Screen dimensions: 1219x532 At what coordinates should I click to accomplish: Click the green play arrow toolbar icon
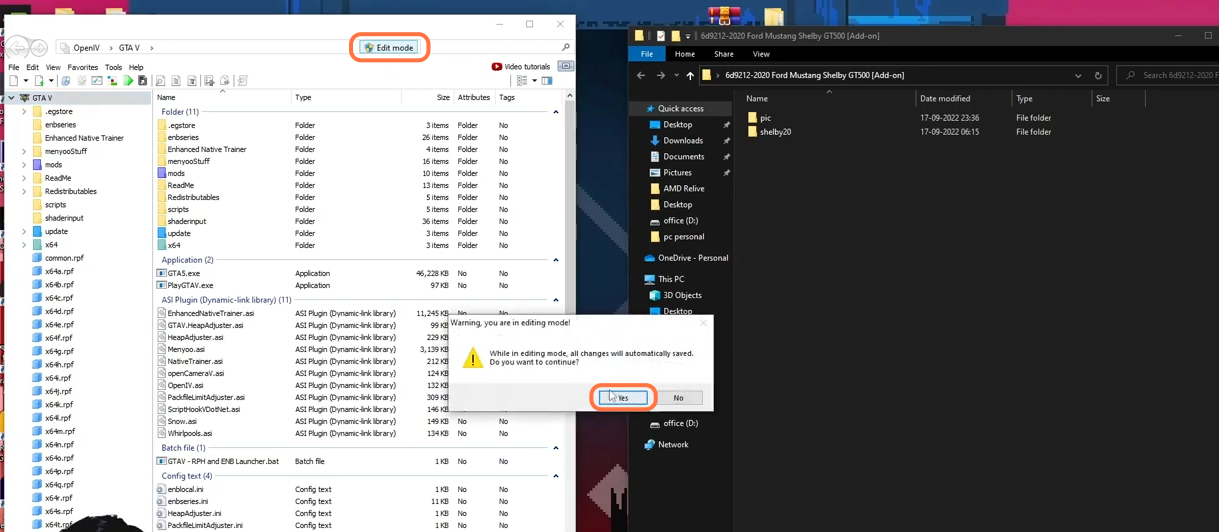128,81
